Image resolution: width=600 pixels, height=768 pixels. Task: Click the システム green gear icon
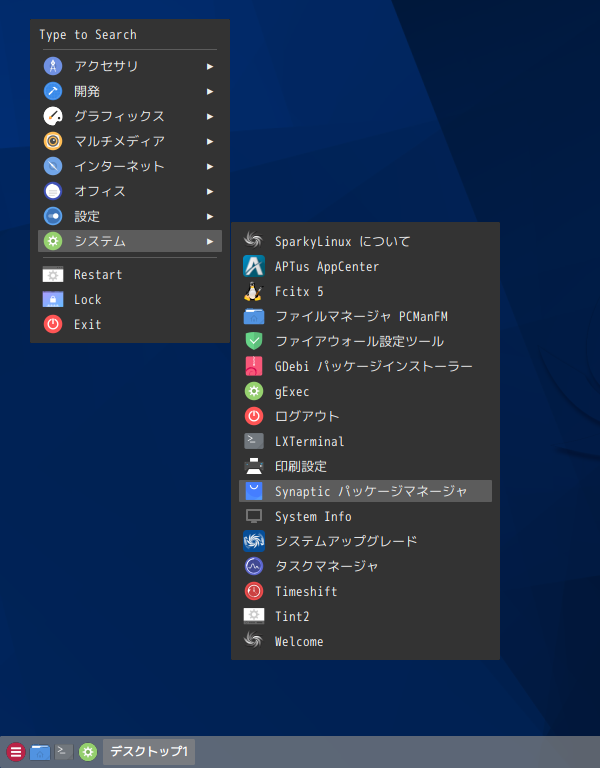point(53,241)
